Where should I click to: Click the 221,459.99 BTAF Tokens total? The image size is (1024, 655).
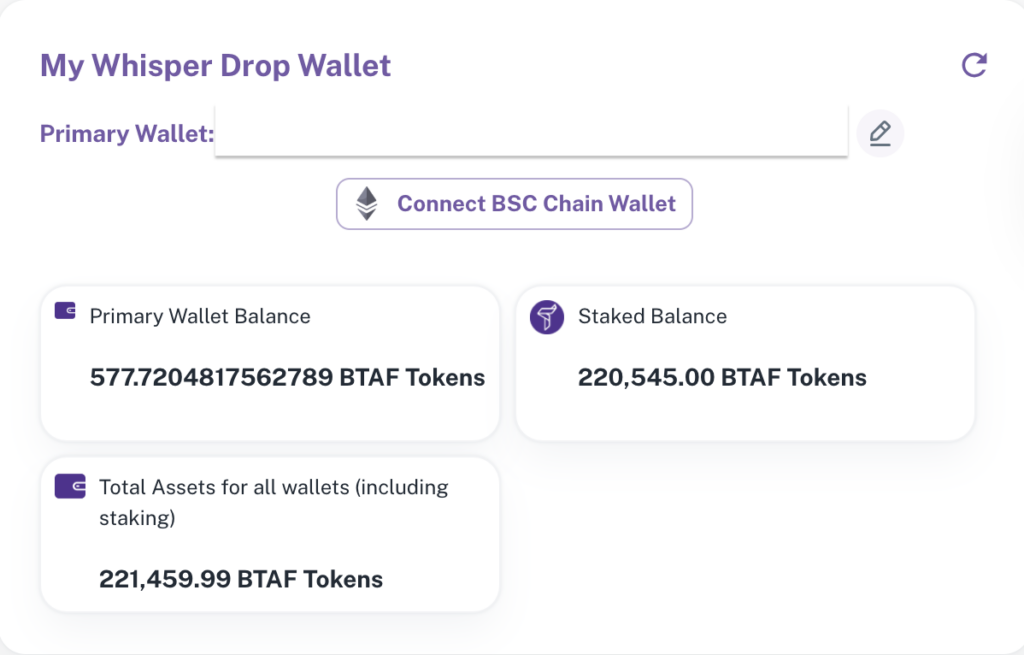tap(241, 579)
